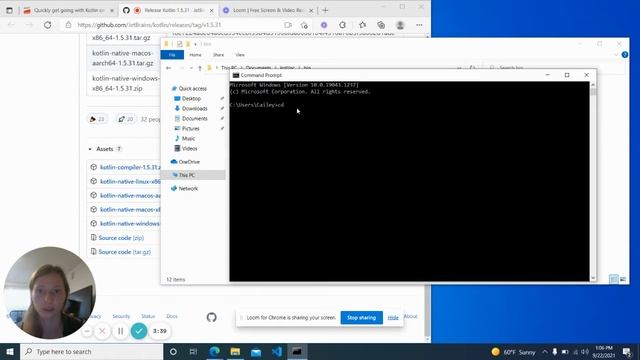
Task: Click the volume icon in system tray
Action: tap(585, 351)
